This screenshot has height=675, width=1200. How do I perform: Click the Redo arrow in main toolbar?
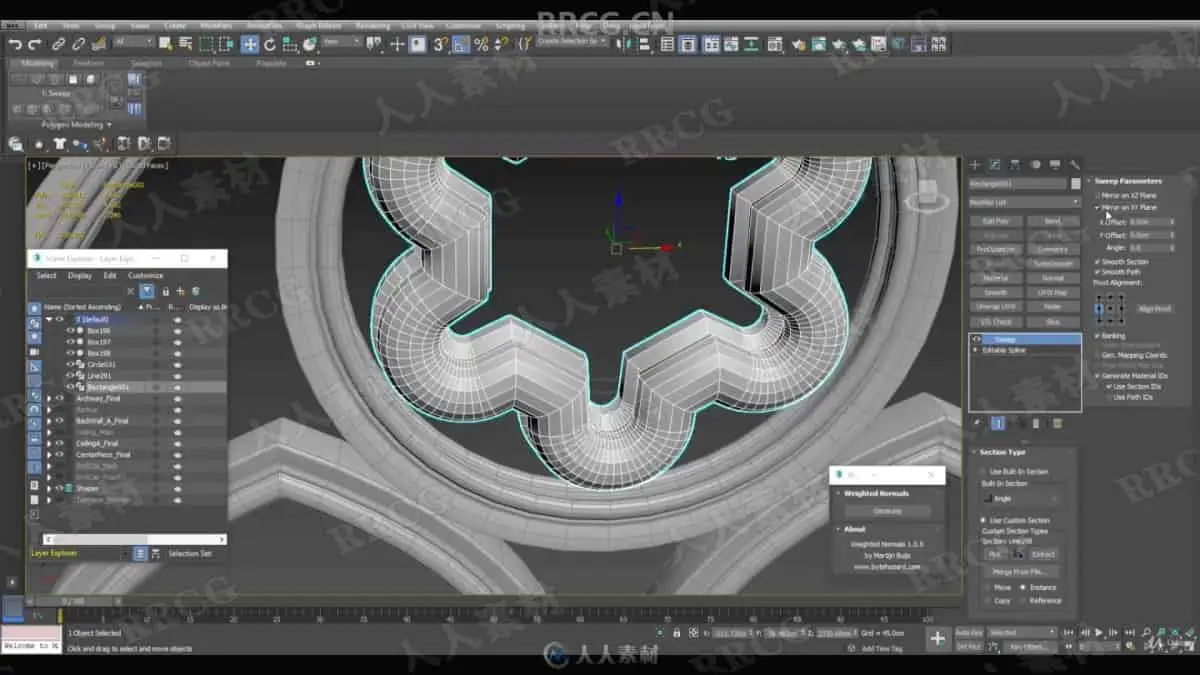(x=35, y=44)
